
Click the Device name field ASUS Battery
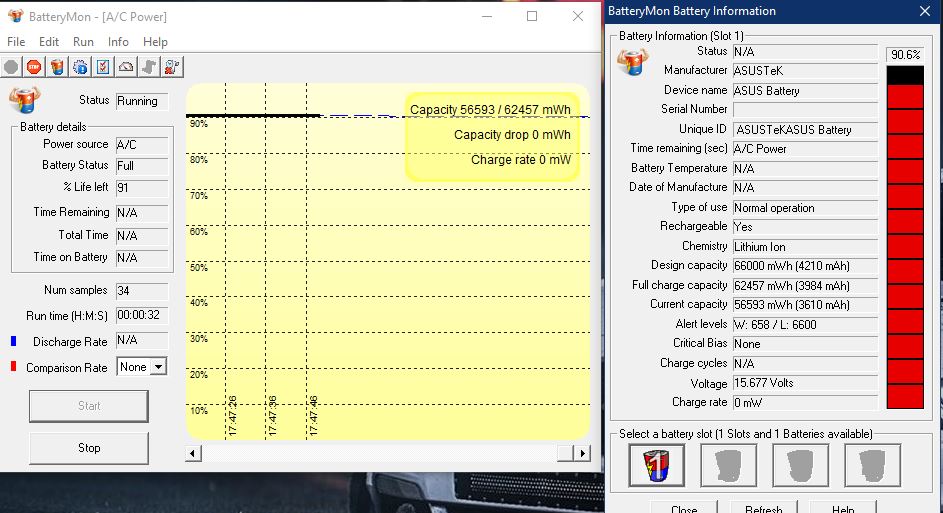pyautogui.click(x=805, y=91)
